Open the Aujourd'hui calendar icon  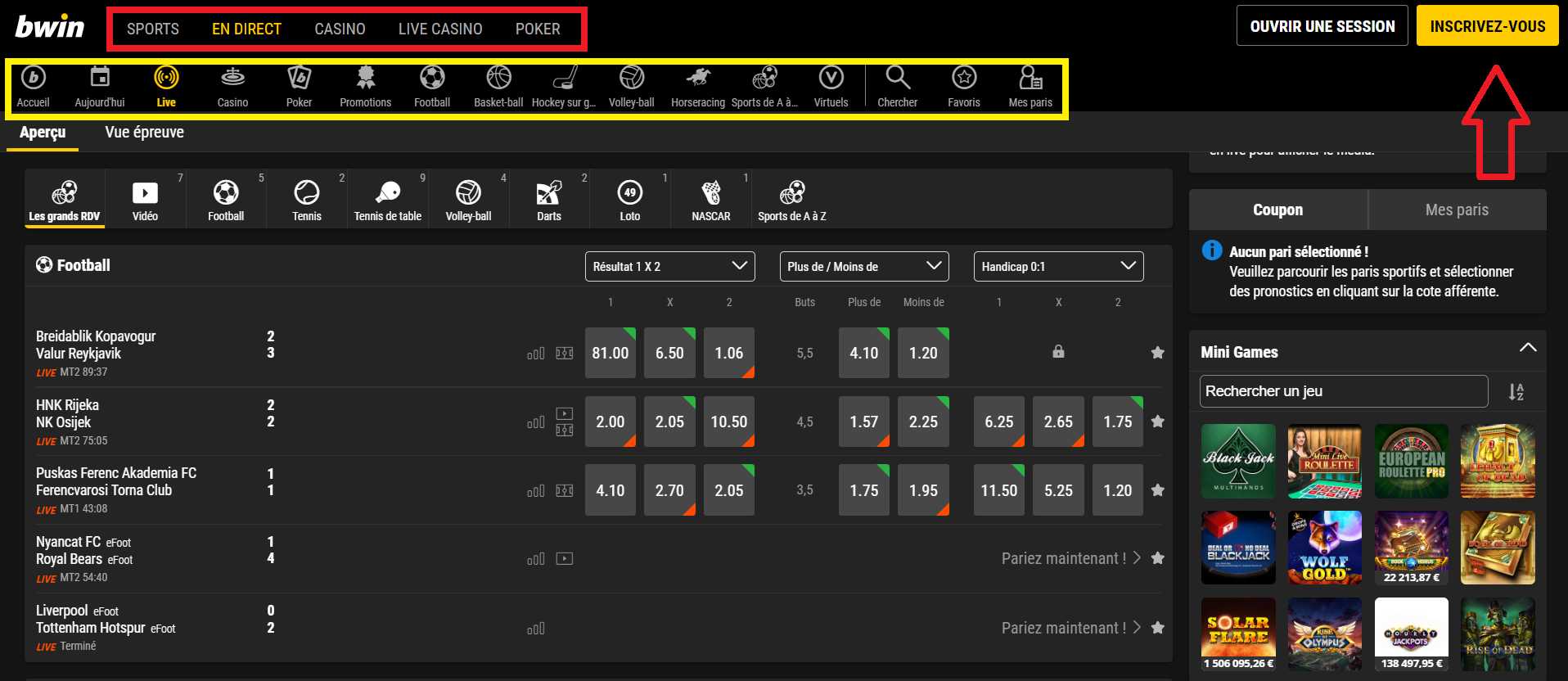pyautogui.click(x=100, y=86)
